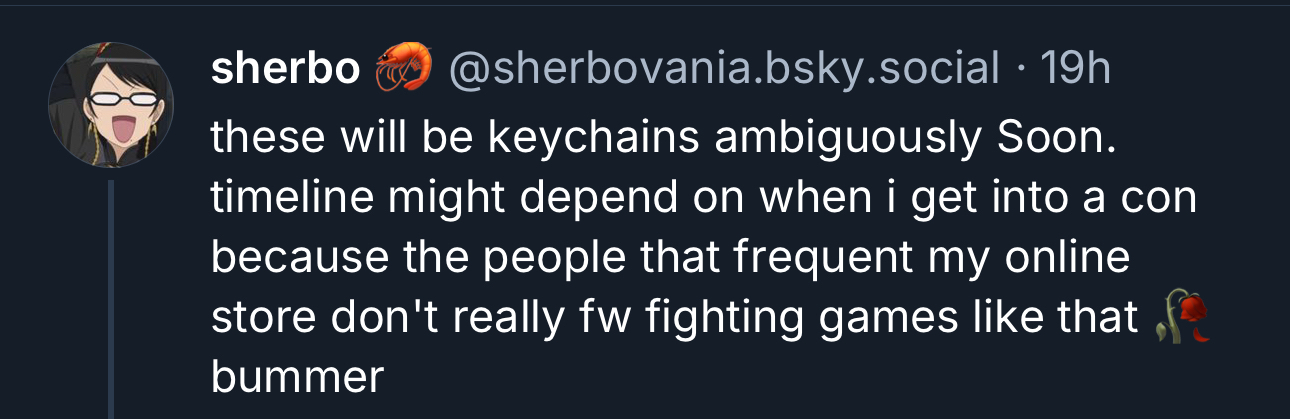Click the separator dot before 19h
This screenshot has height=419, width=1290.
(1019, 69)
